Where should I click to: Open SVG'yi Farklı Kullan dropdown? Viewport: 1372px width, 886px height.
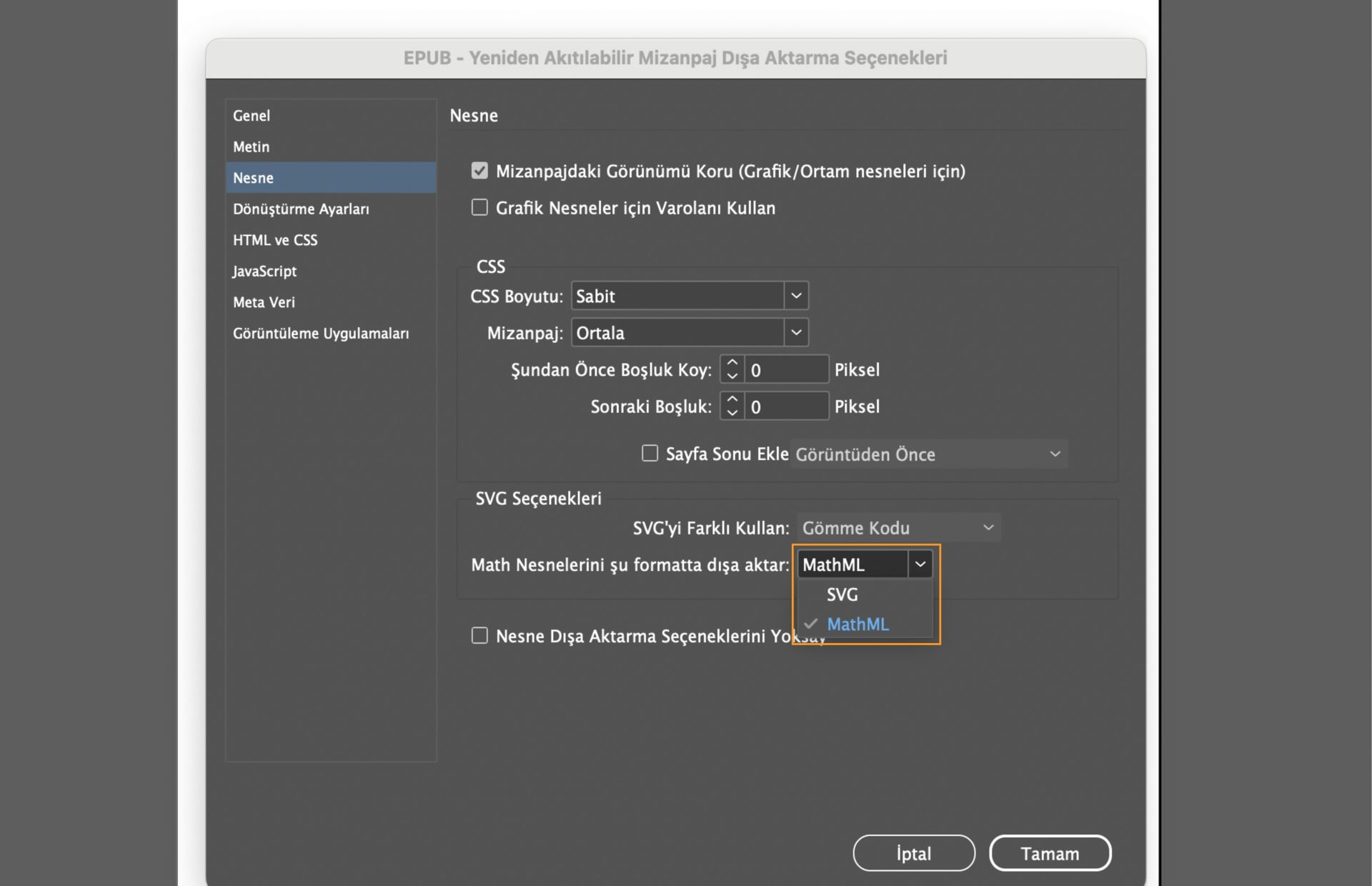point(898,528)
